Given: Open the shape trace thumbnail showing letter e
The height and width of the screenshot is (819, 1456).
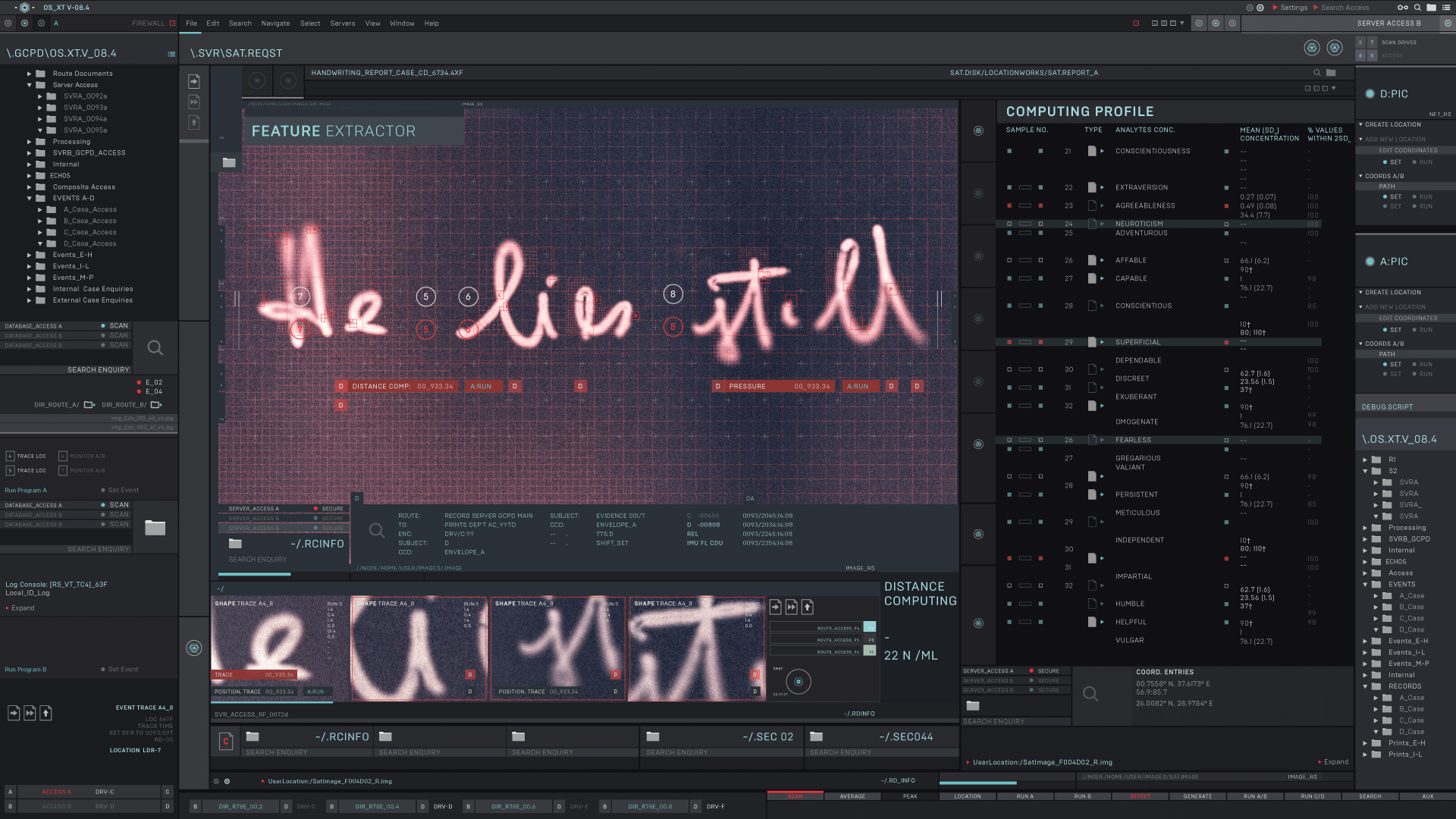Looking at the screenshot, I should pyautogui.click(x=280, y=648).
